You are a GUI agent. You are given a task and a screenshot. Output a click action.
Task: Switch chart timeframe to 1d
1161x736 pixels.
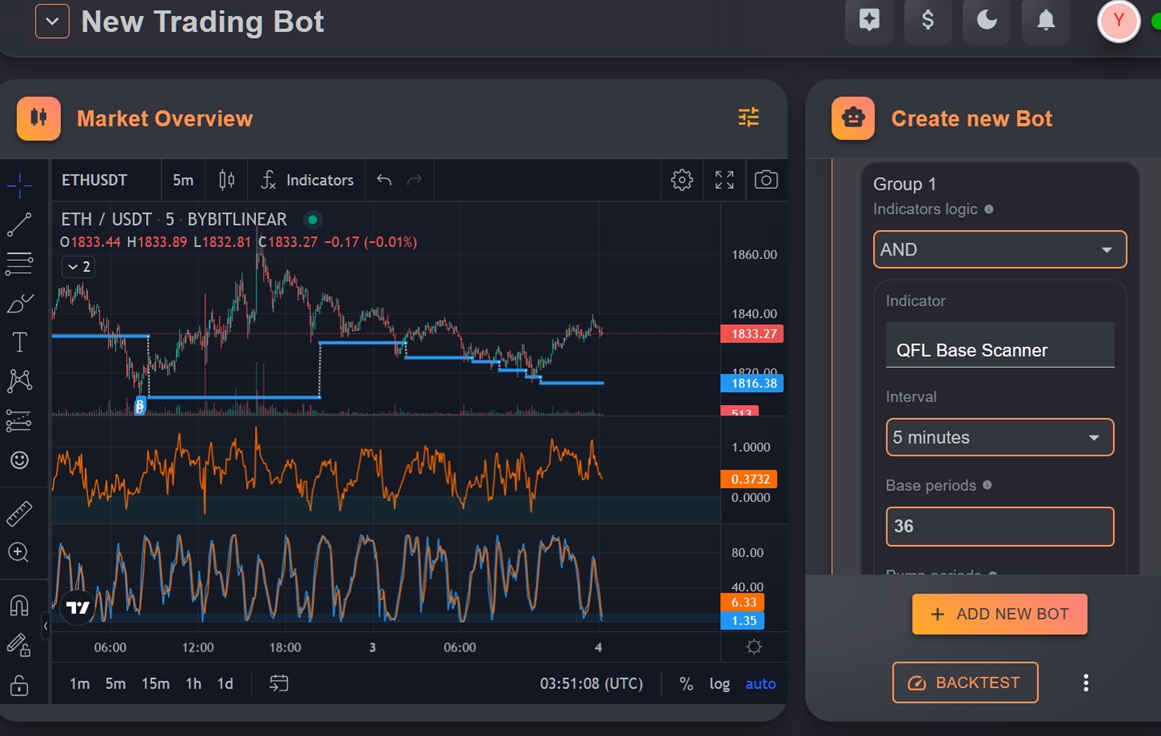tap(225, 683)
